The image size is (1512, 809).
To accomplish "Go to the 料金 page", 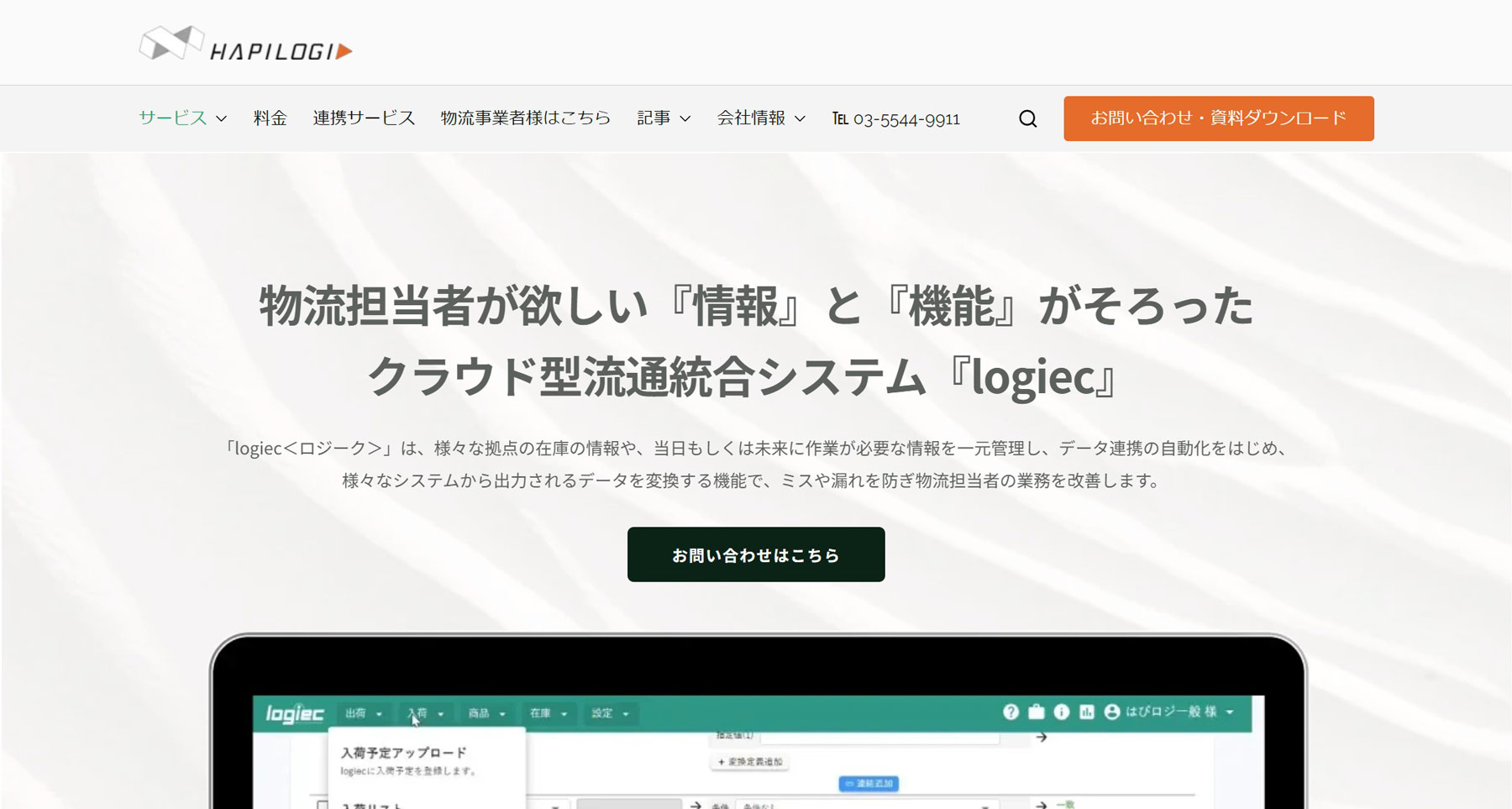I will (x=270, y=118).
